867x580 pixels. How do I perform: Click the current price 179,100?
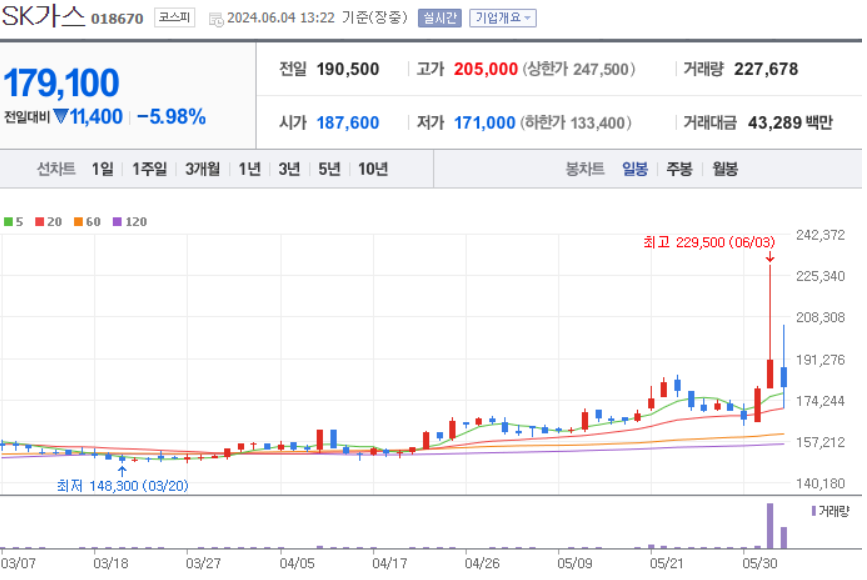tap(61, 83)
